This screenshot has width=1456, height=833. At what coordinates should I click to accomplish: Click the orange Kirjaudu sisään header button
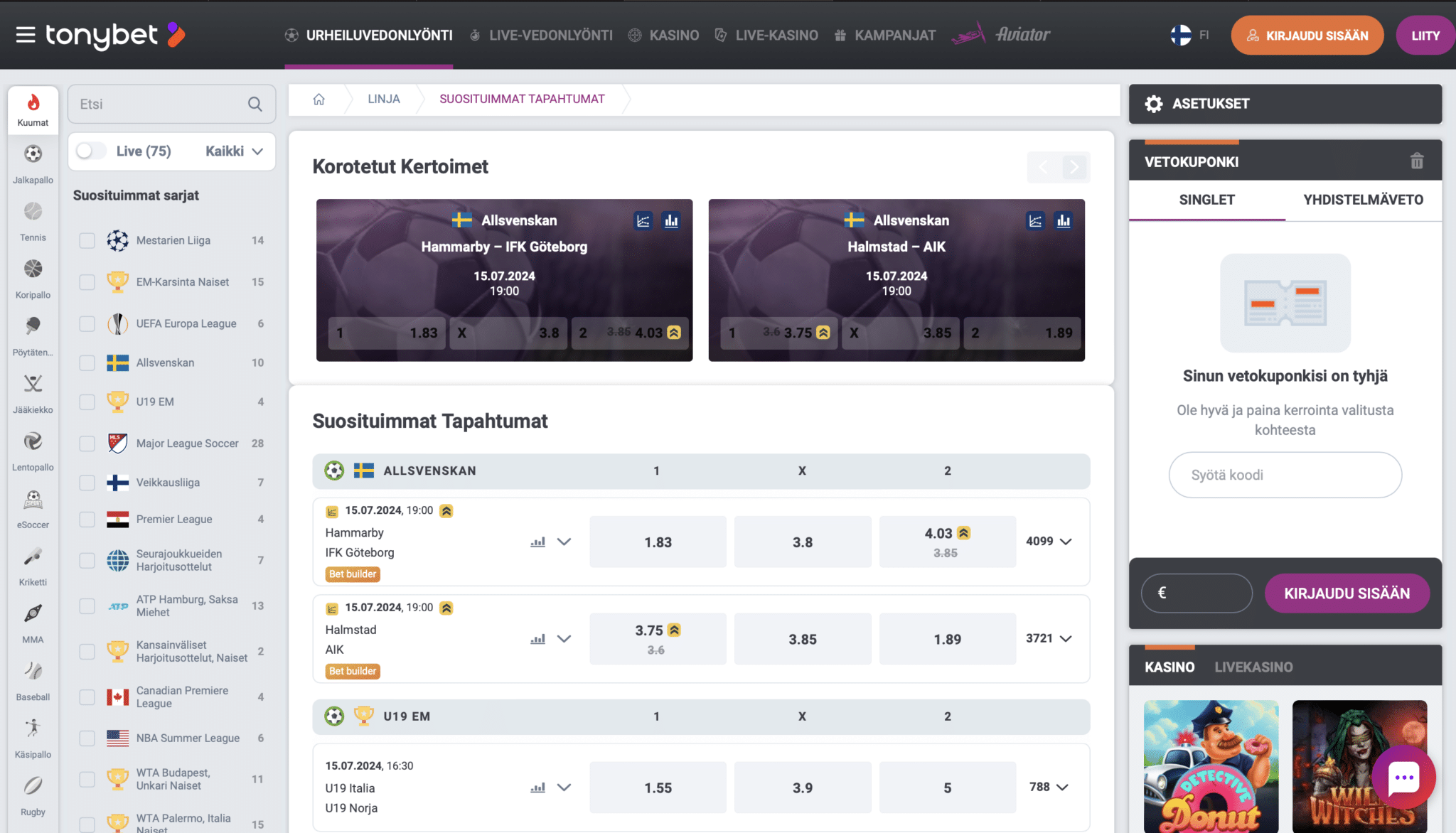(x=1307, y=36)
